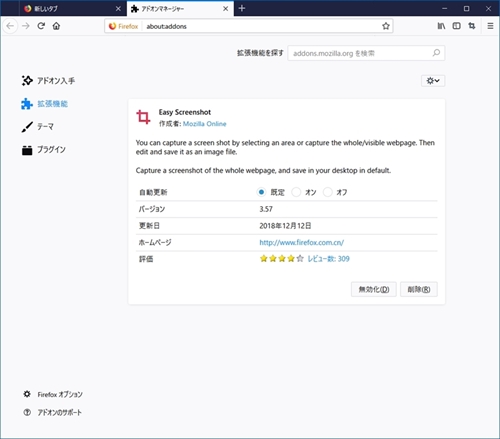
Task: Click the Easy Screenshot crop toolbar icon
Action: (472, 26)
